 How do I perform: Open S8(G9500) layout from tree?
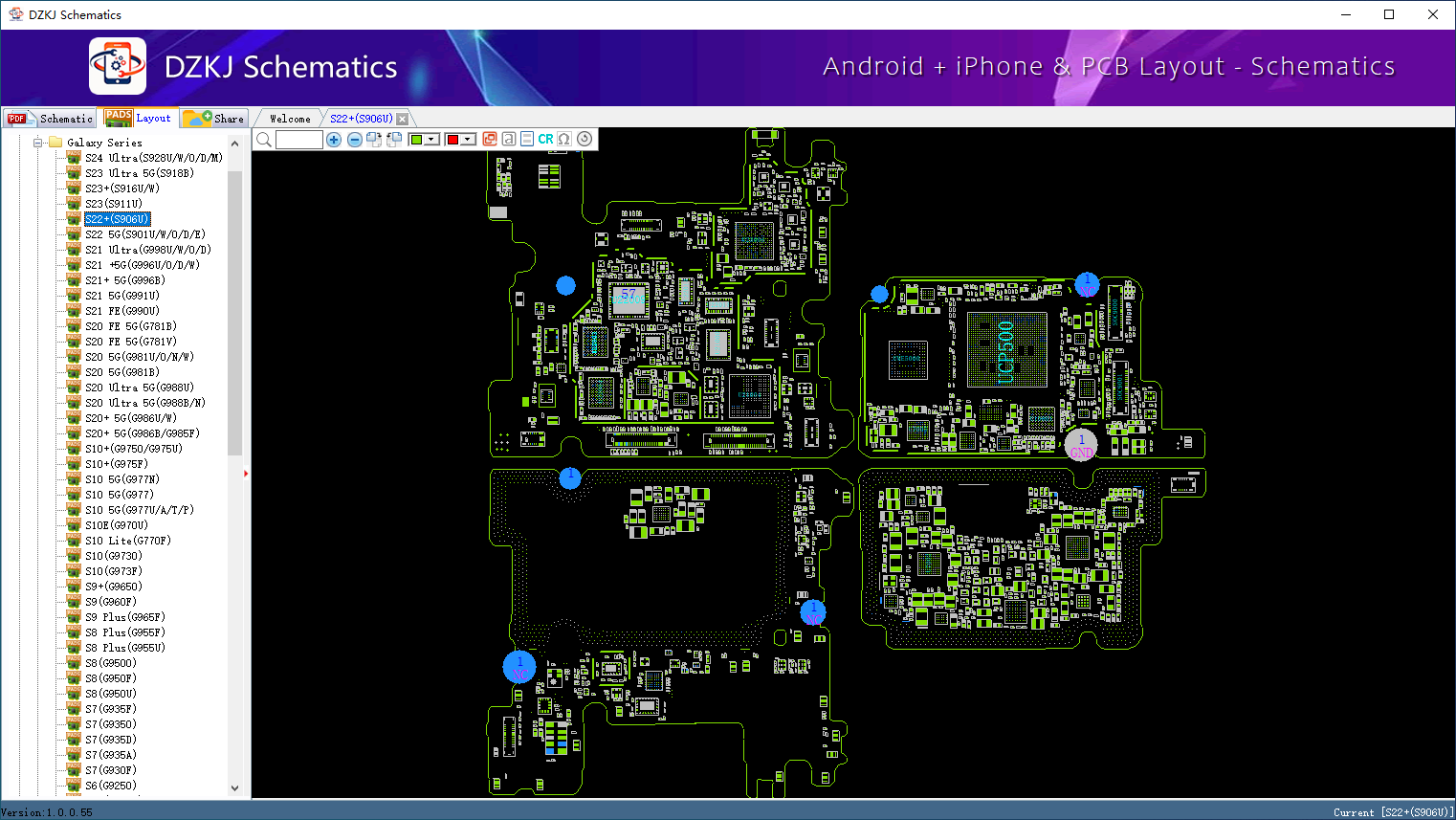pyautogui.click(x=111, y=663)
